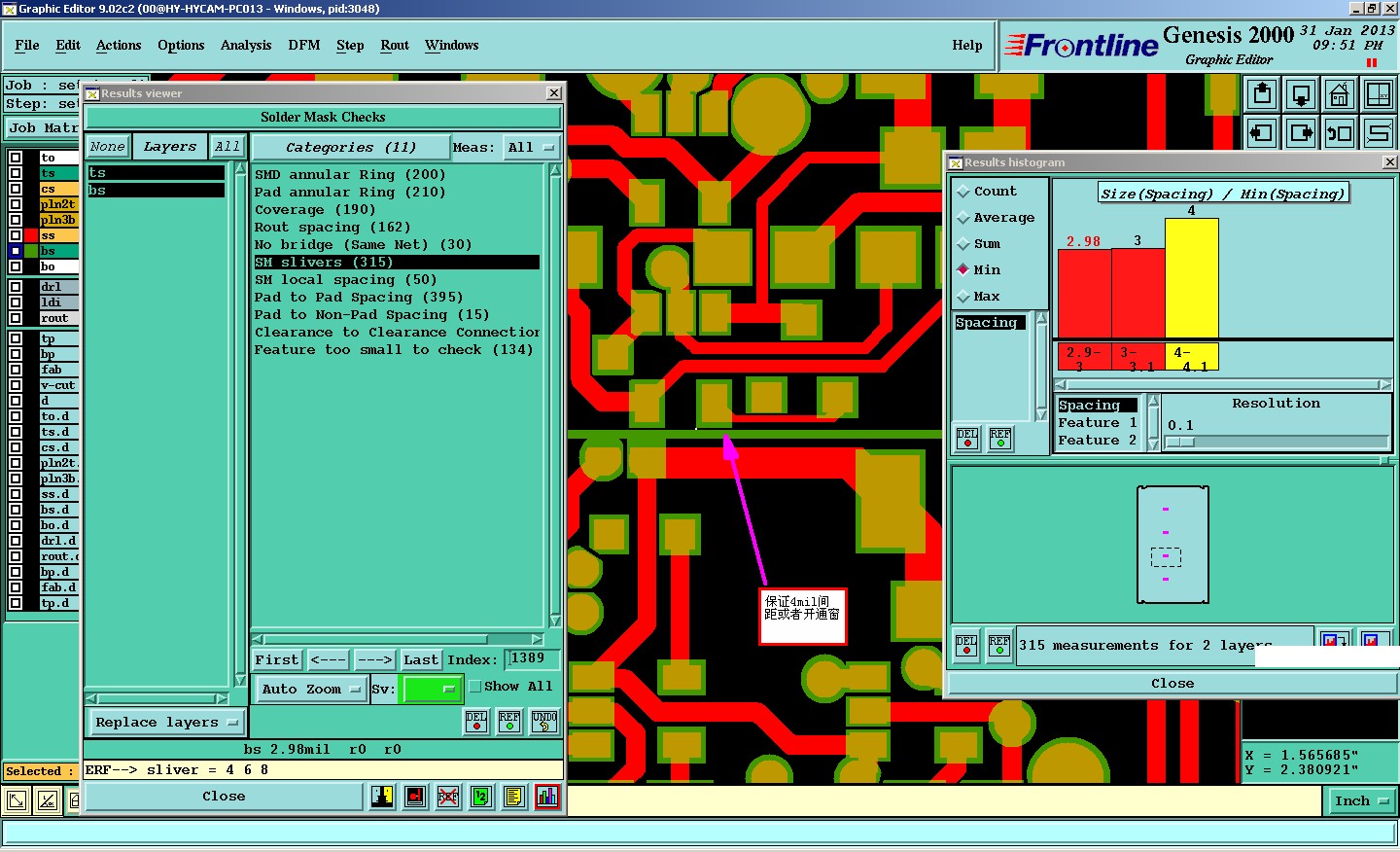Viewport: 1400px width, 852px height.
Task: Click the yellow report page icon
Action: click(514, 797)
